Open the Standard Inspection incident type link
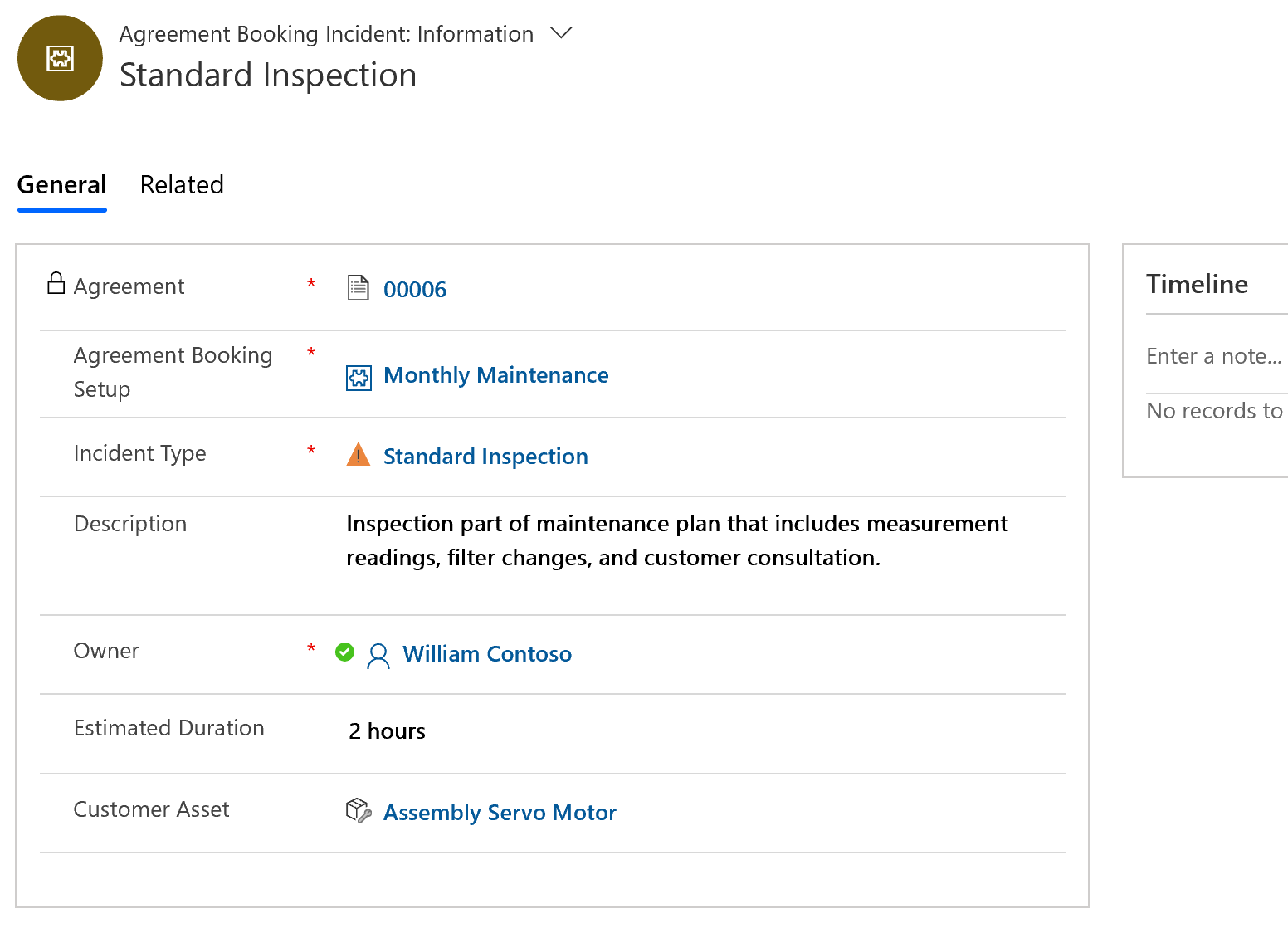Image resolution: width=1288 pixels, height=943 pixels. coord(485,457)
